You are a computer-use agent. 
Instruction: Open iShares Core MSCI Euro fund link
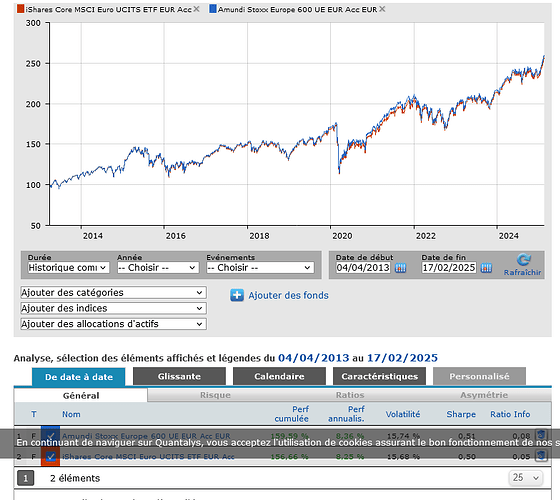point(148,456)
